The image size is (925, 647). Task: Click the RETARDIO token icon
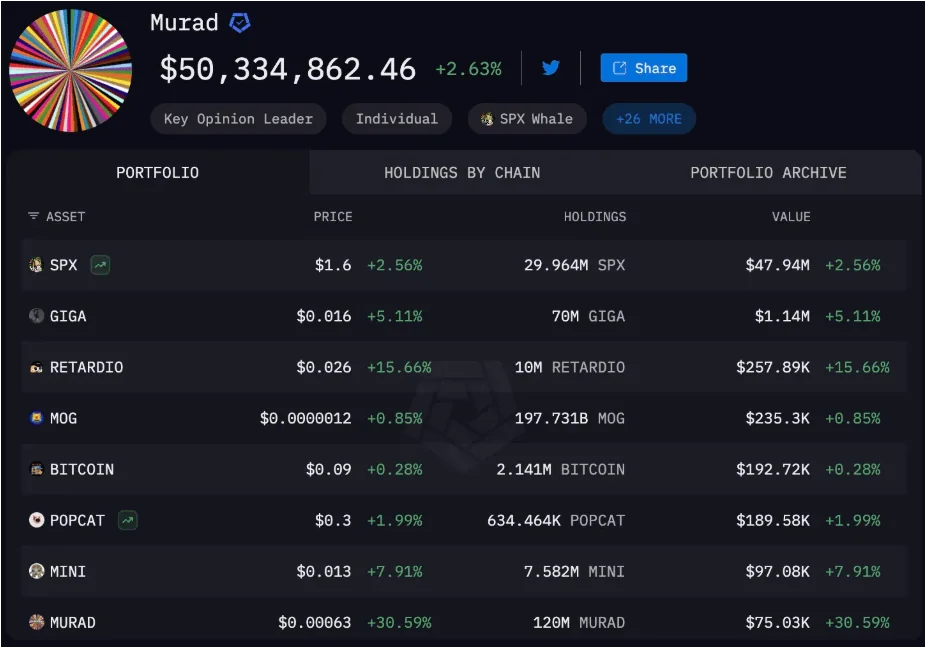pos(37,367)
